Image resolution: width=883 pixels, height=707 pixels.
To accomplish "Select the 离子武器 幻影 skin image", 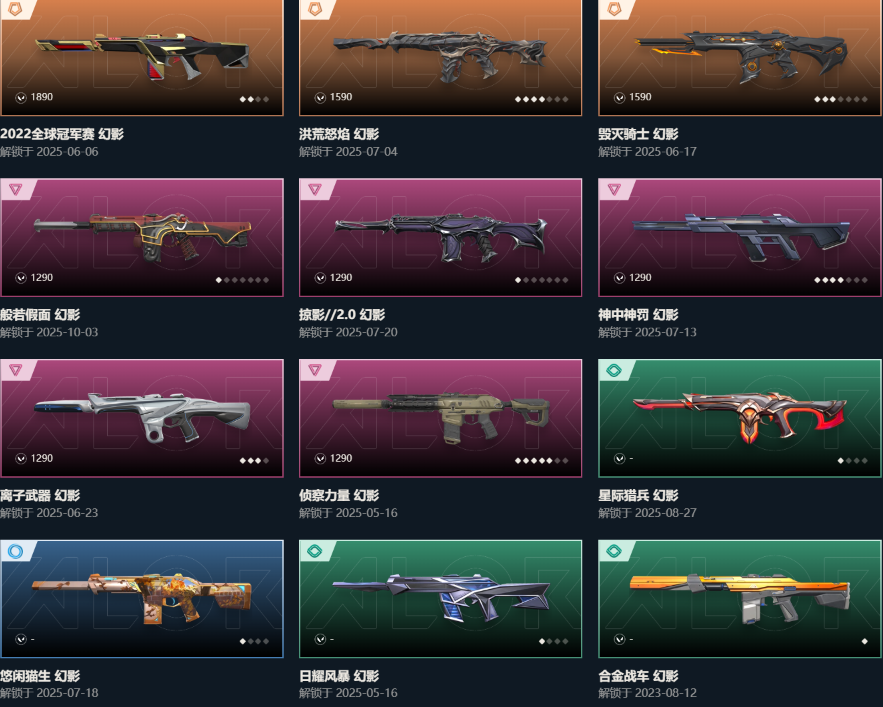I will coord(142,419).
